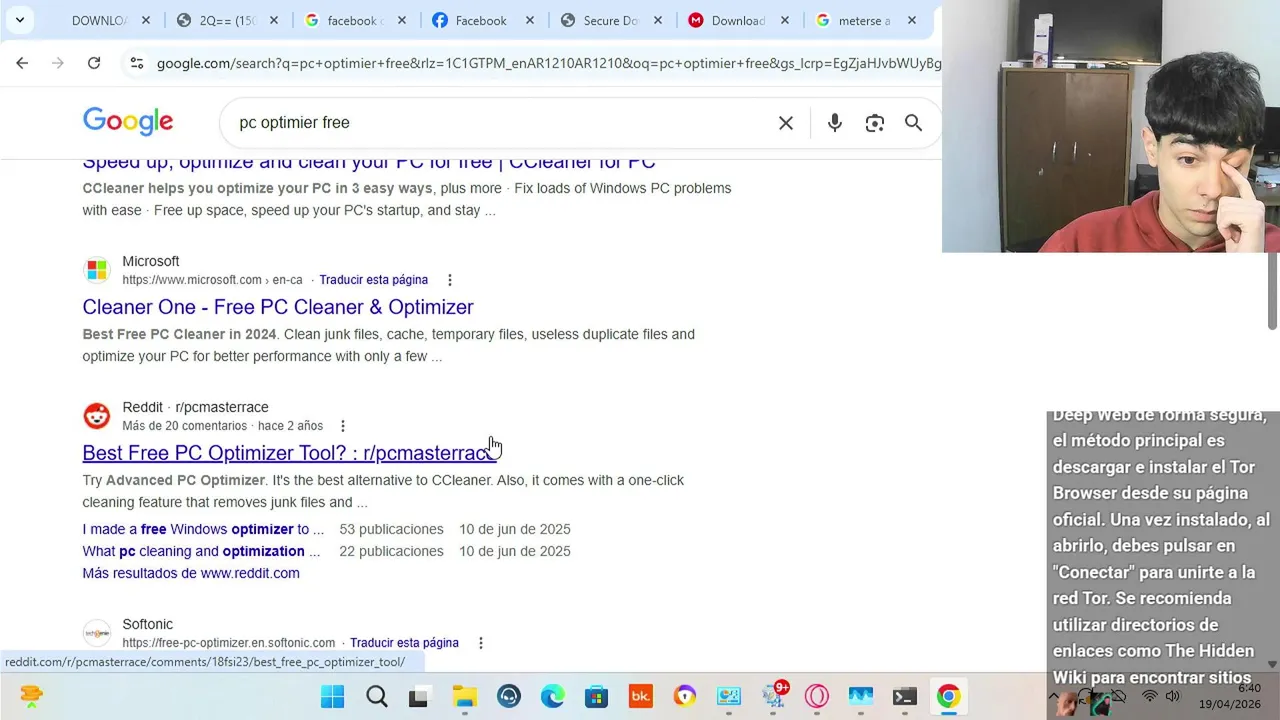
Task: Start voice search with the microphone
Action: (835, 123)
